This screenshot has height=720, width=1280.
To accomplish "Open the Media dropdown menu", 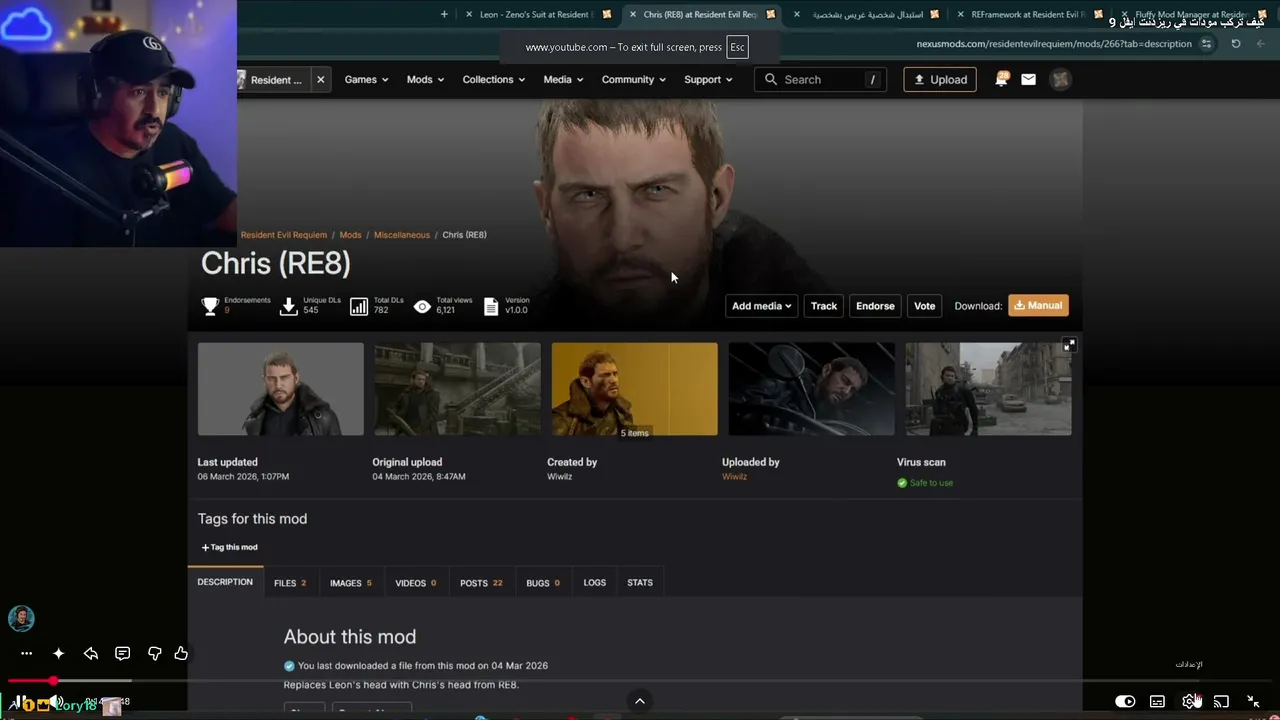I will [563, 80].
